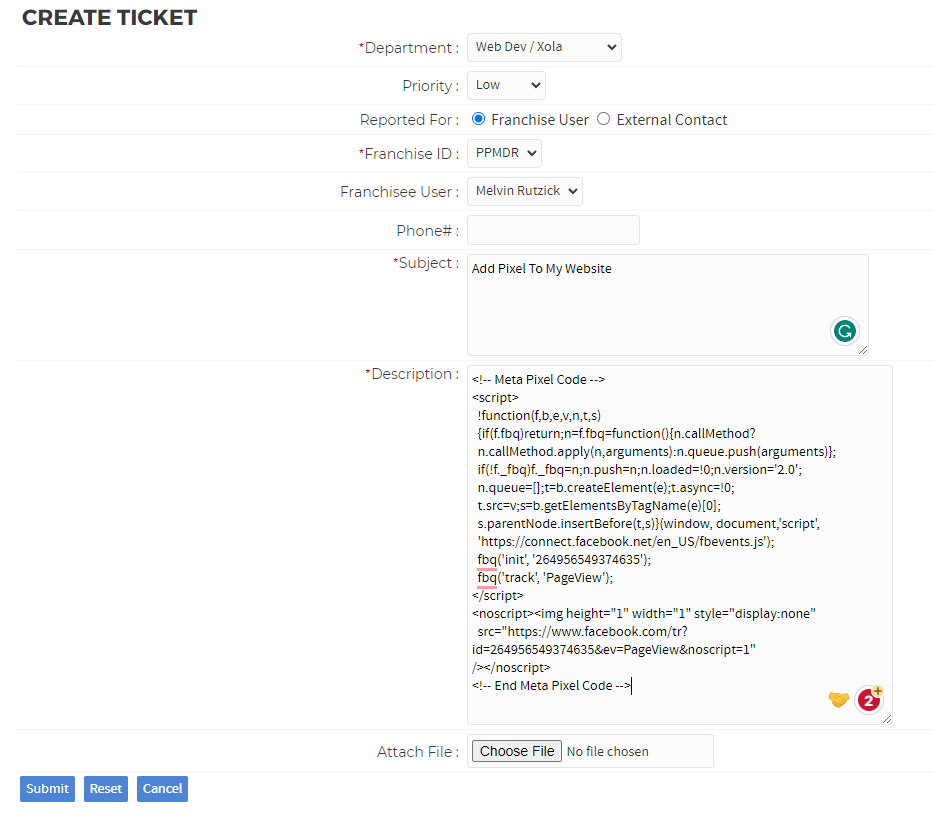Open the Department dropdown
The image size is (933, 818).
(544, 47)
